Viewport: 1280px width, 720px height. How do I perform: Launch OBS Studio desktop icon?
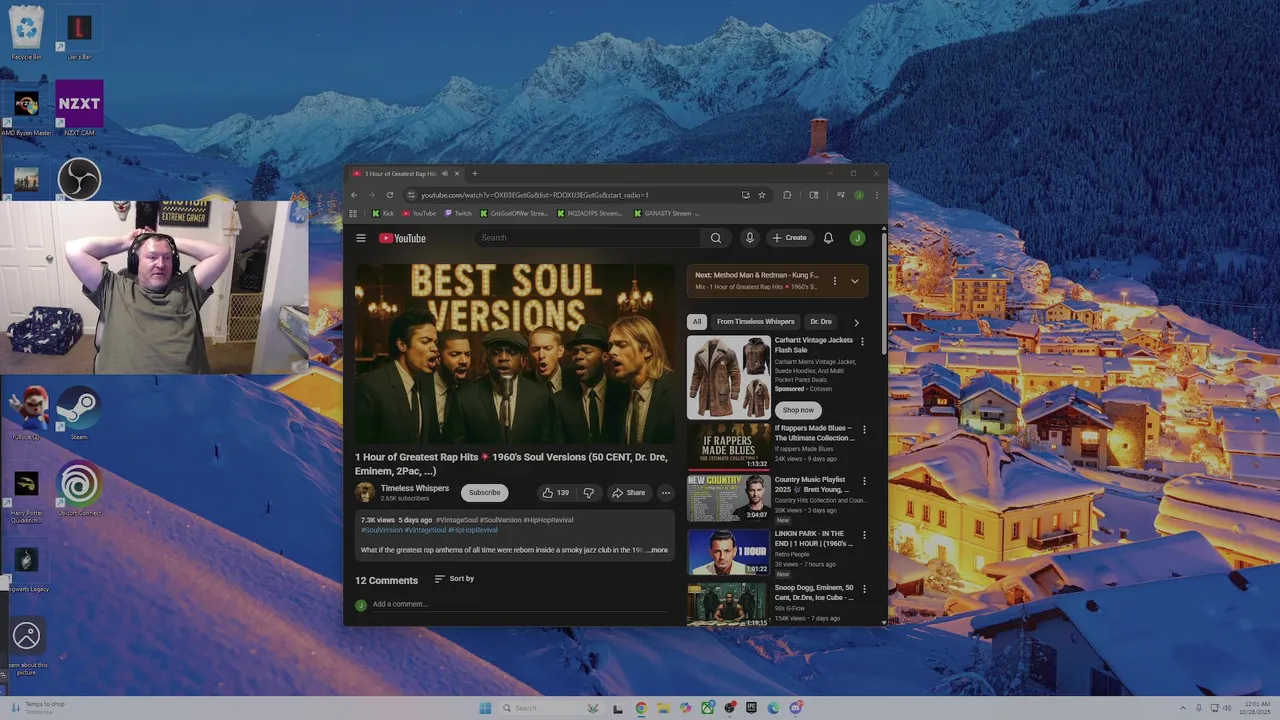(x=79, y=180)
